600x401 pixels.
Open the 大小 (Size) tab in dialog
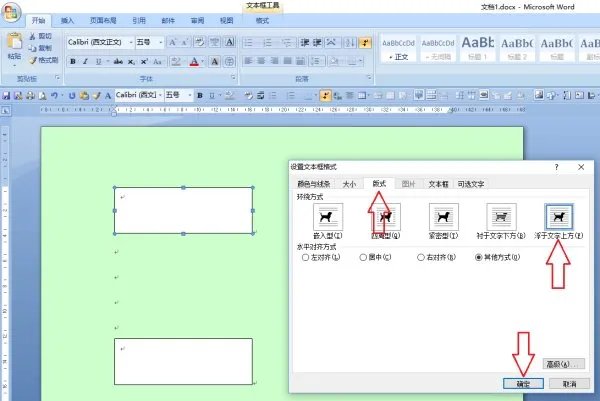(x=349, y=184)
